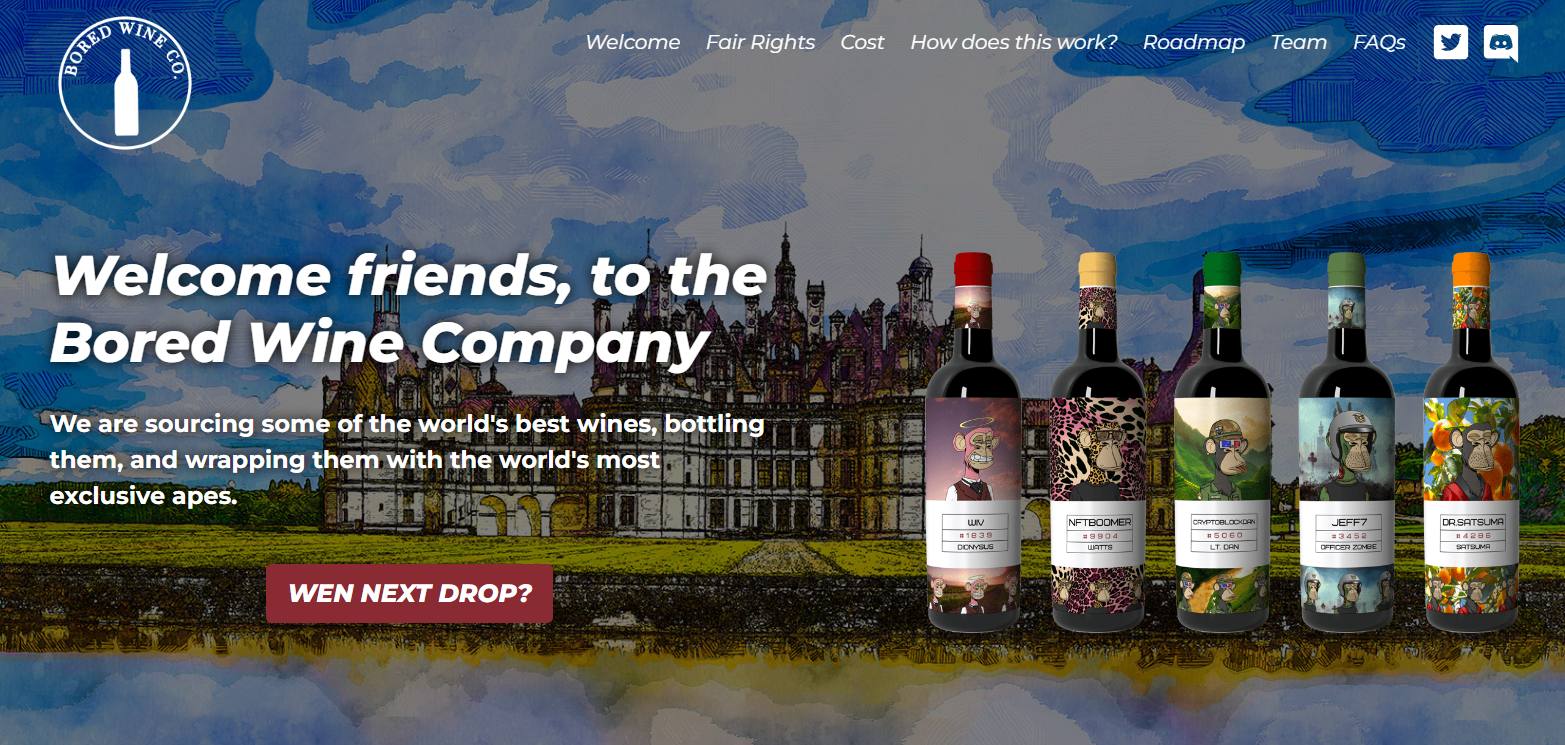1565x745 pixels.
Task: Open the Cost section link
Action: pyautogui.click(x=862, y=42)
